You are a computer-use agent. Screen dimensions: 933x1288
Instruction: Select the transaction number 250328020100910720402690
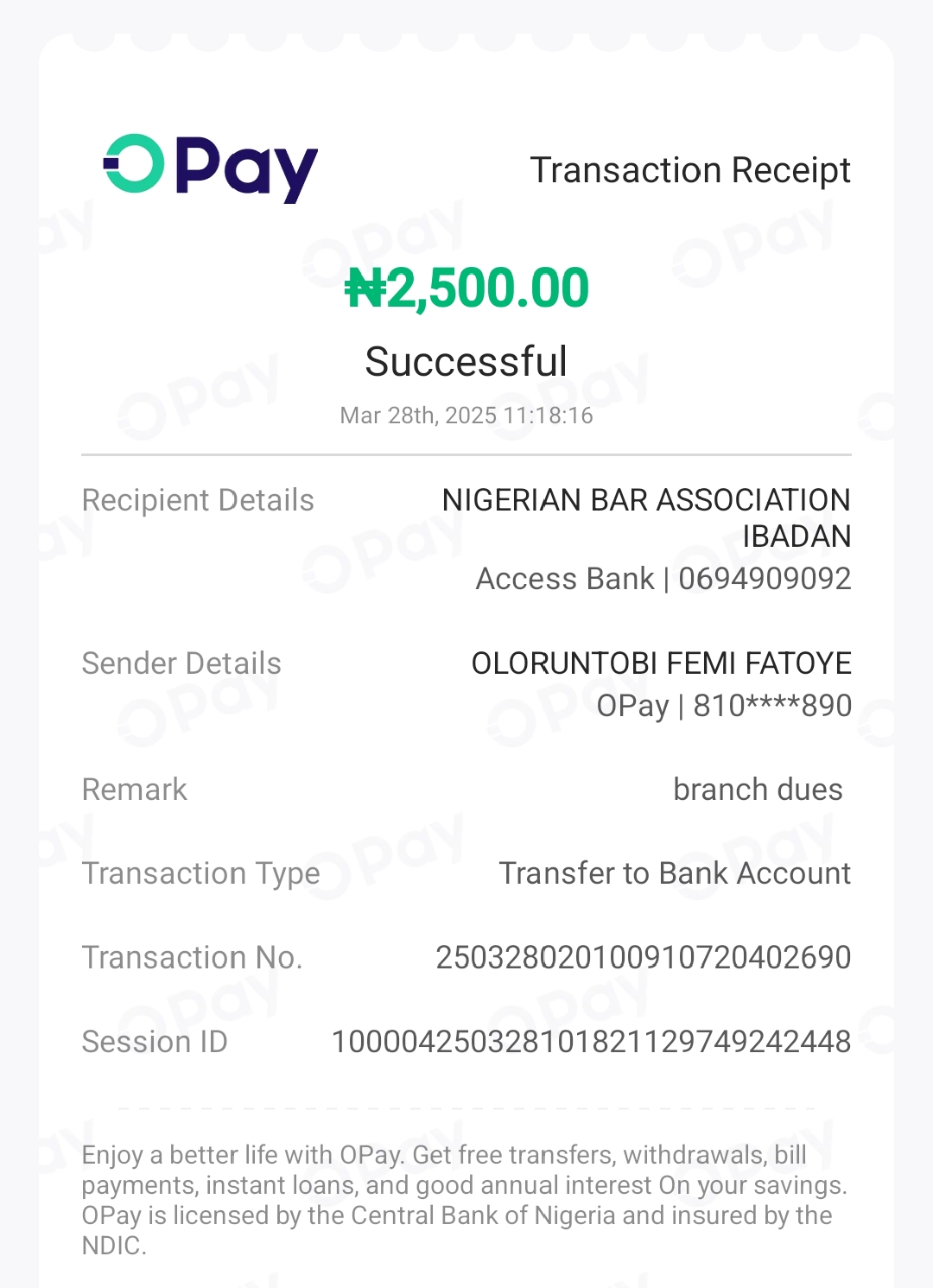tap(644, 957)
